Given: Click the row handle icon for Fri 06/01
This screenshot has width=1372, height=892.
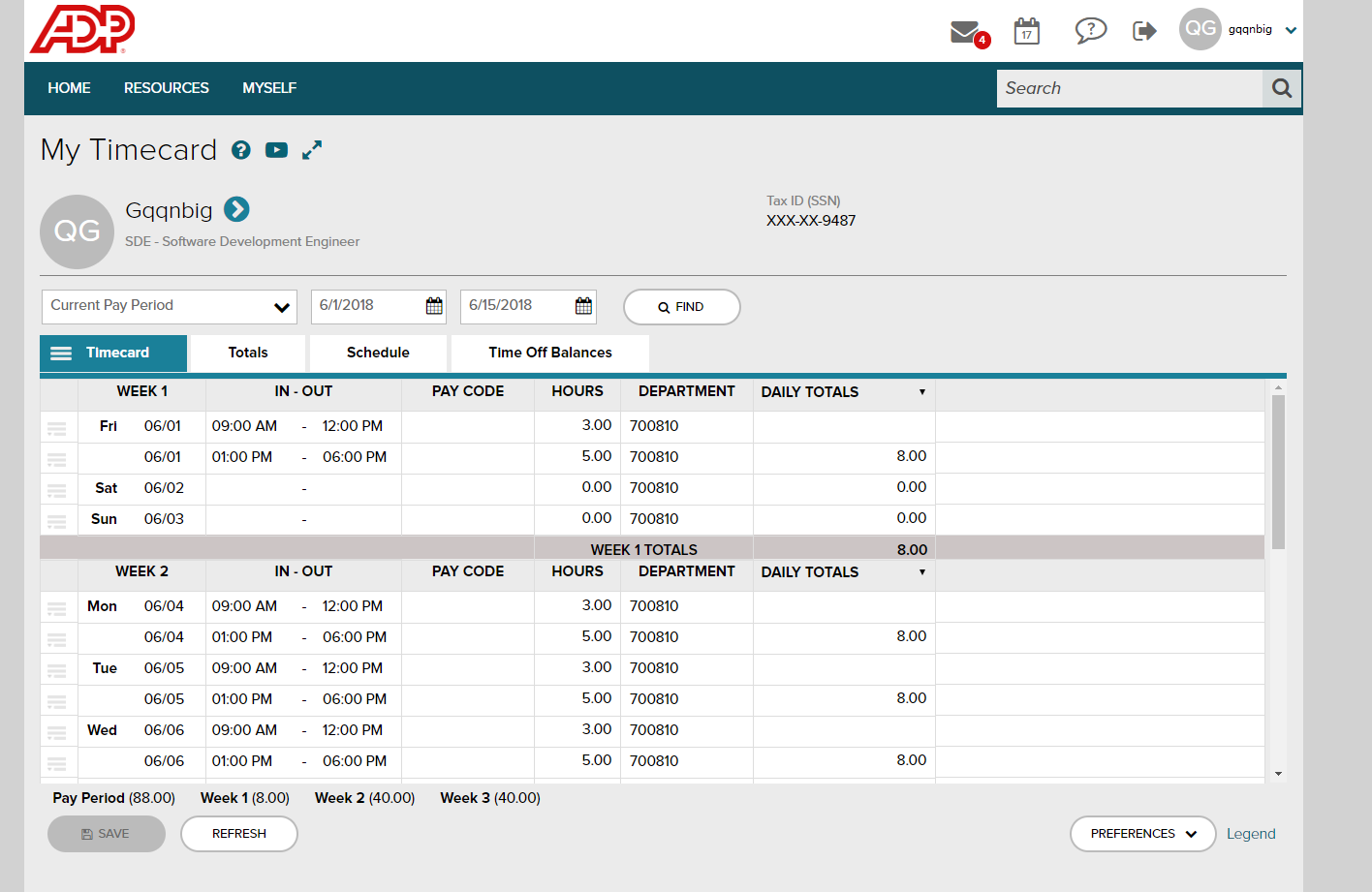Looking at the screenshot, I should tap(57, 427).
